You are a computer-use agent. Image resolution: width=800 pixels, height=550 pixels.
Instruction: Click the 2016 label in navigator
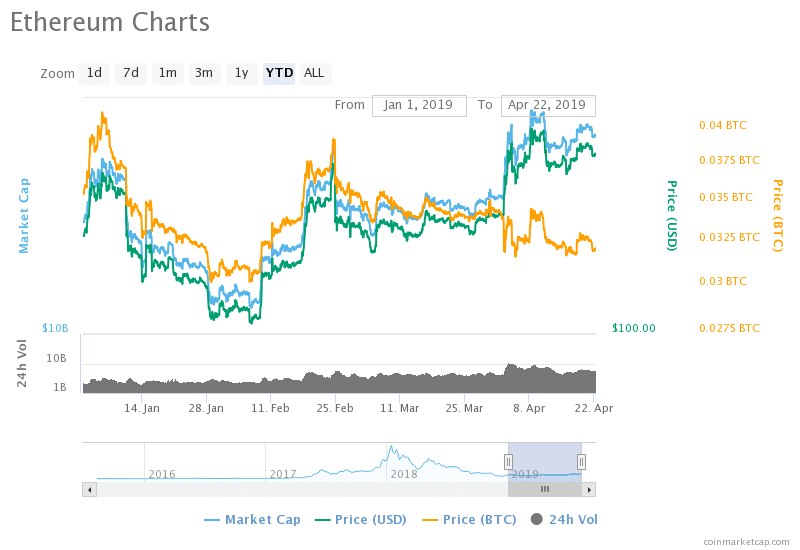(x=162, y=474)
